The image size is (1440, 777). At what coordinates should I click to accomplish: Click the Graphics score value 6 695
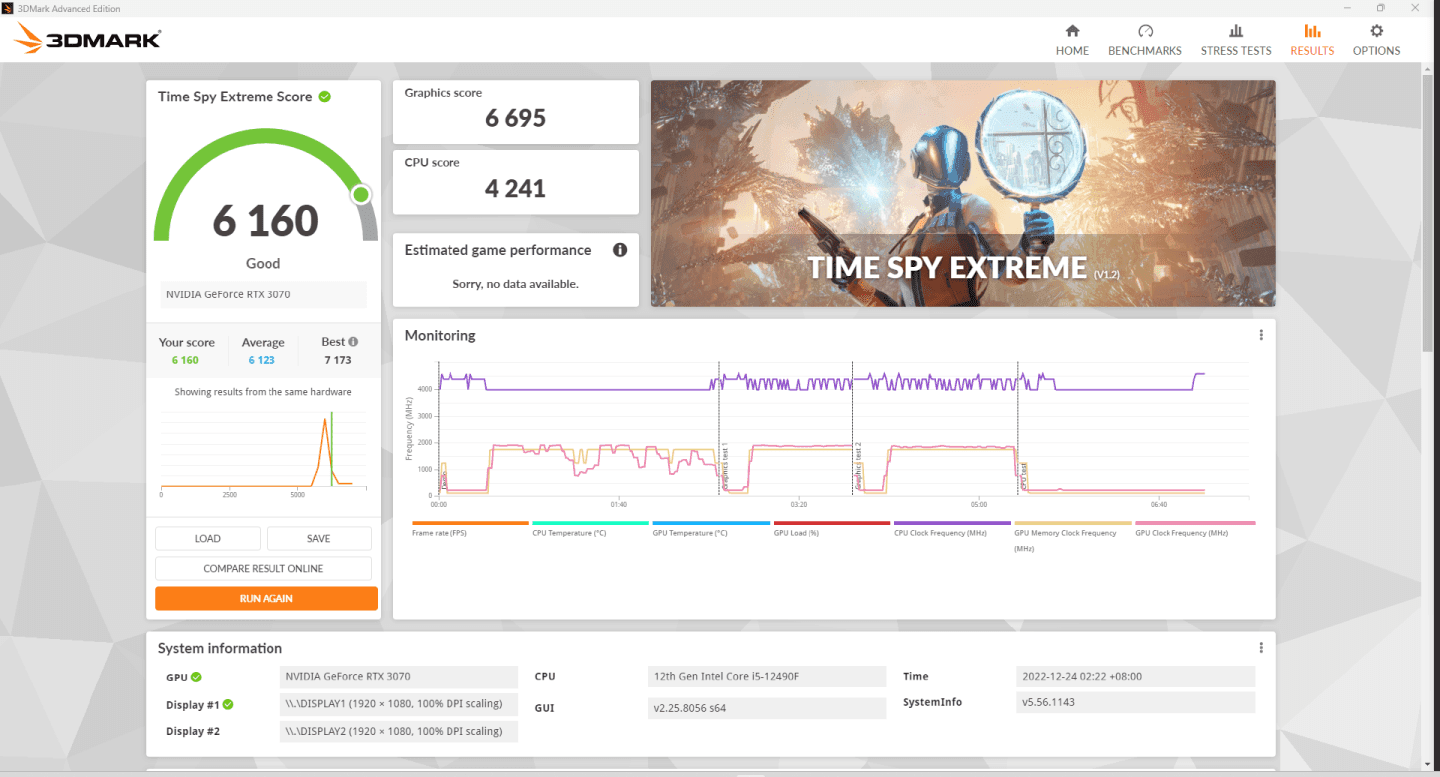(x=516, y=118)
